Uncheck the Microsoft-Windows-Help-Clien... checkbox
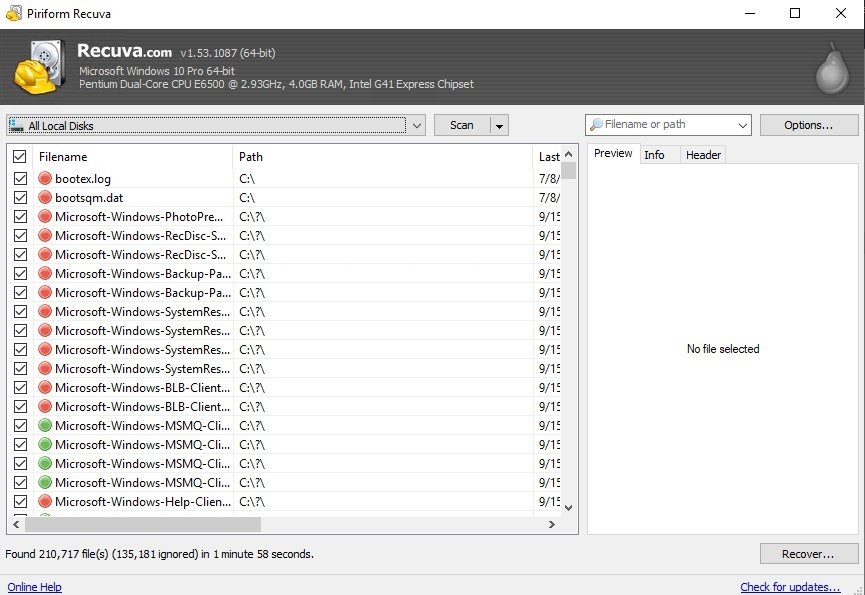Image resolution: width=865 pixels, height=595 pixels. 20,501
